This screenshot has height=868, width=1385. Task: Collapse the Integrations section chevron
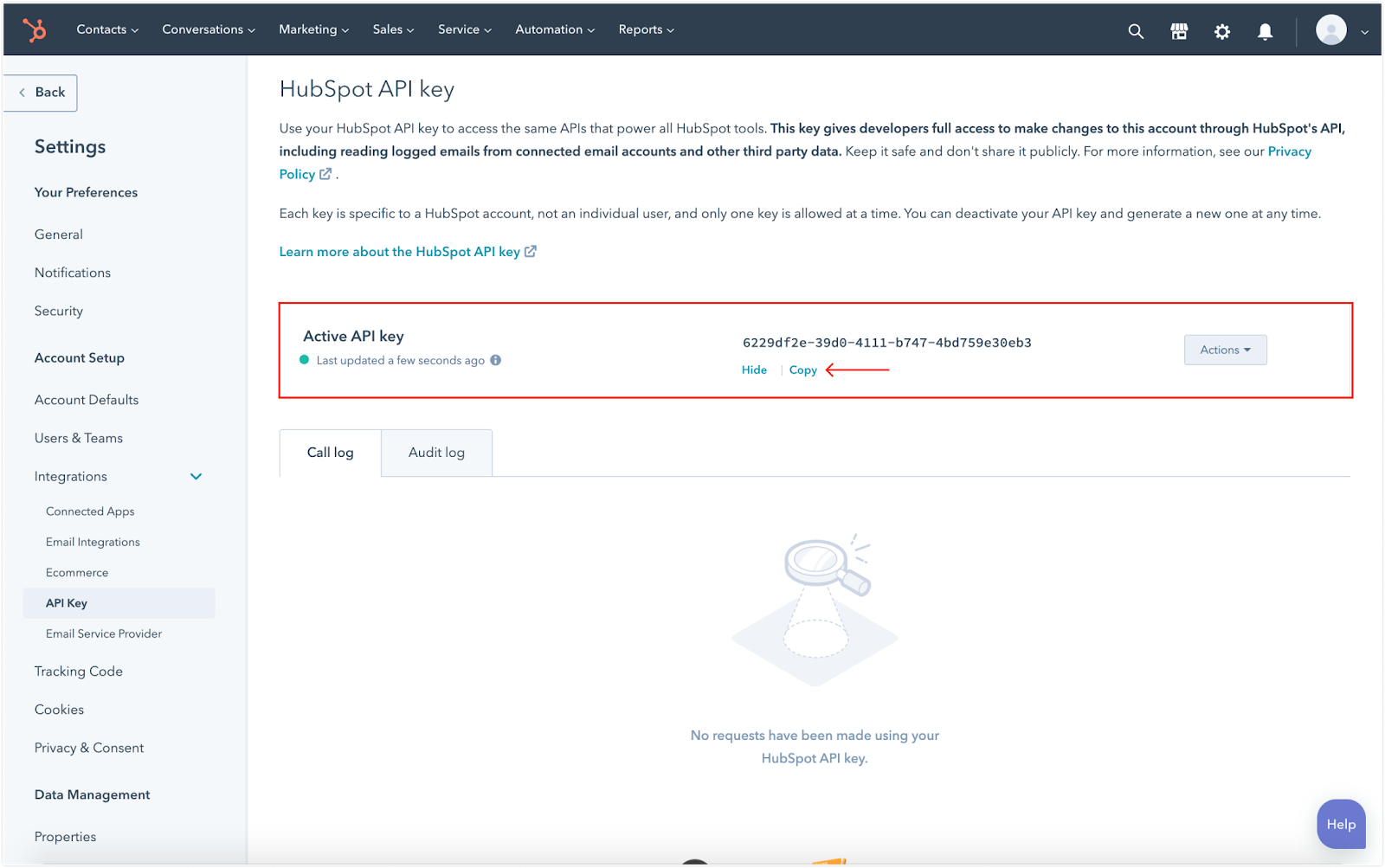coord(196,477)
